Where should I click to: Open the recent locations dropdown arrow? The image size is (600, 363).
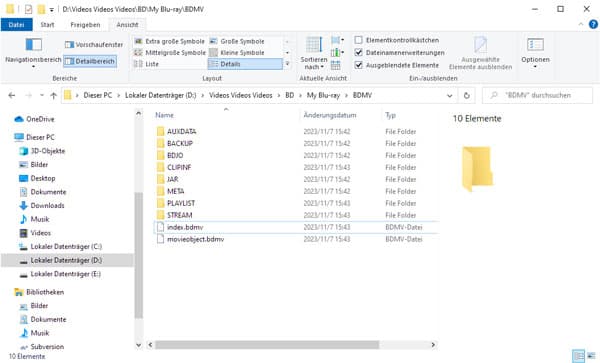click(42, 95)
